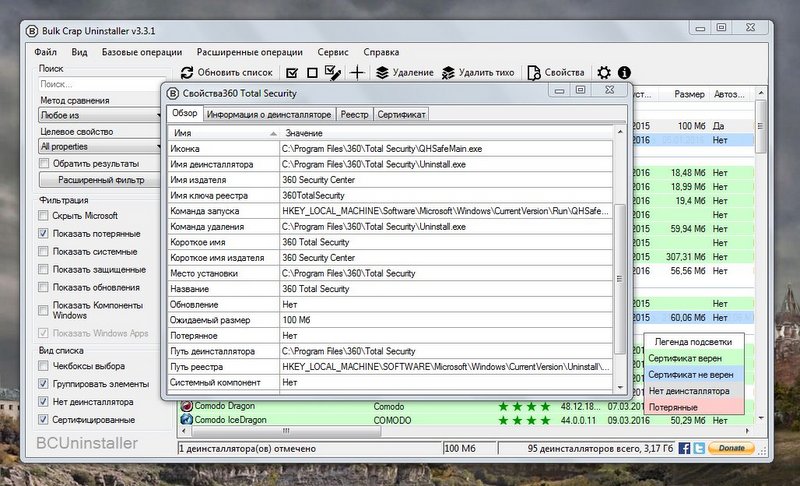Uncheck Группировать элементы checkbox

[43, 383]
